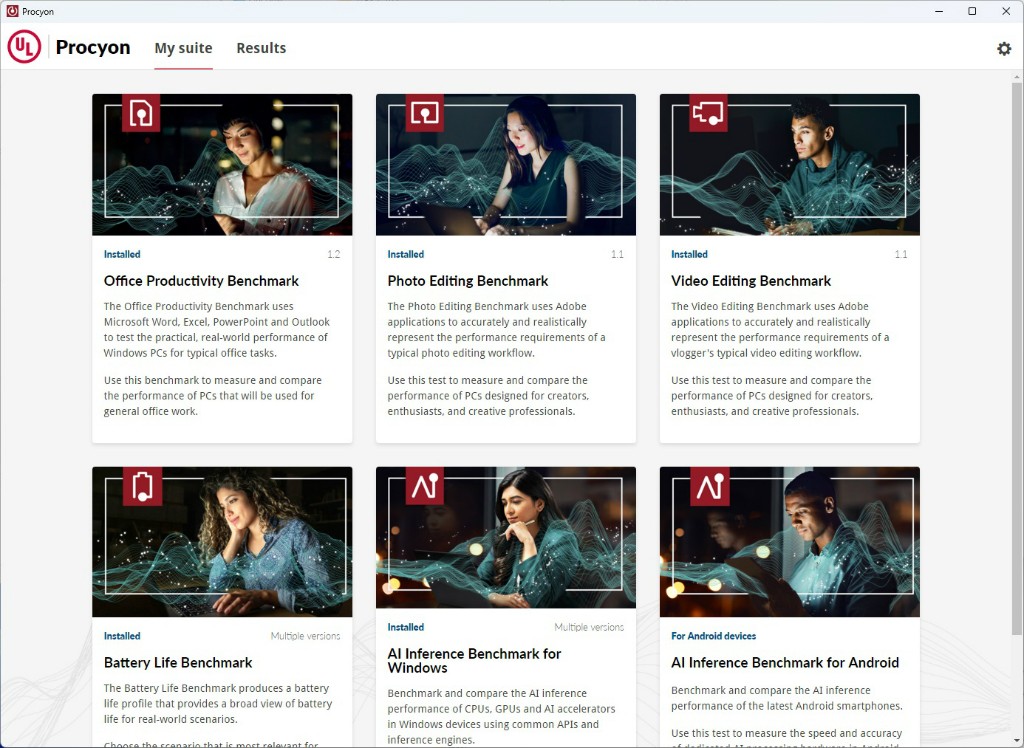Click Multiple versions on AI Inference Windows card
The height and width of the screenshot is (748, 1024).
(x=589, y=627)
